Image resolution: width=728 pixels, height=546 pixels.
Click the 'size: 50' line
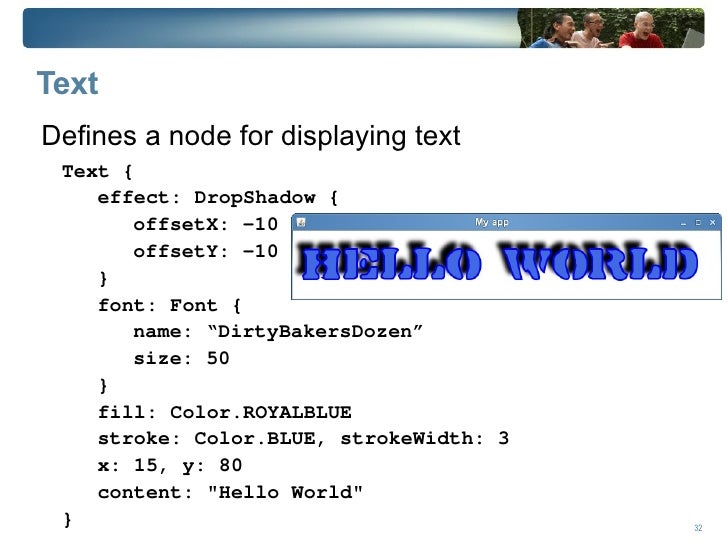[x=181, y=358]
